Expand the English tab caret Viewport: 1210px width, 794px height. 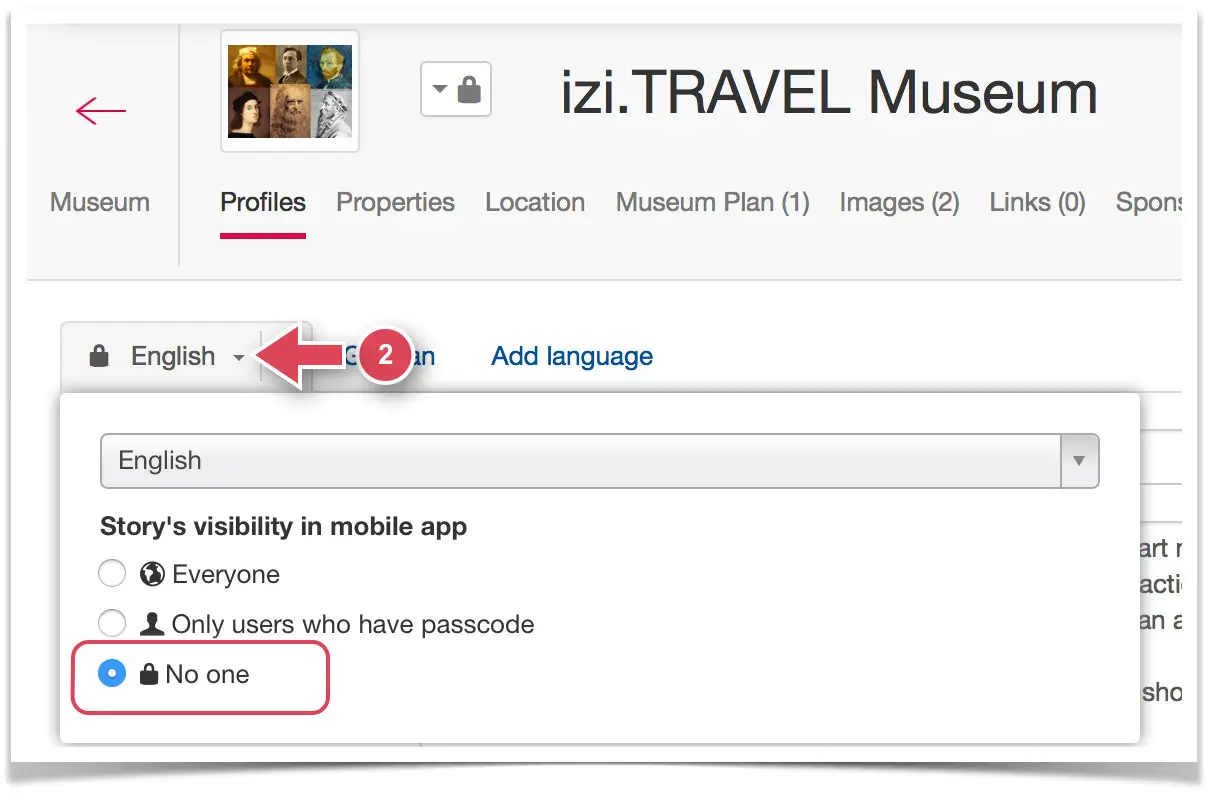pyautogui.click(x=239, y=358)
